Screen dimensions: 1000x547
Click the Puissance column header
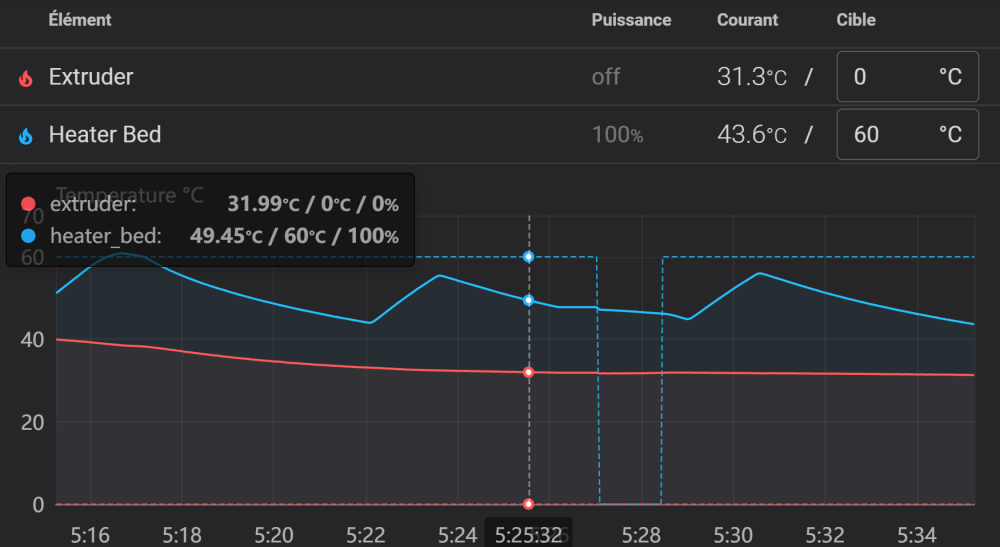pyautogui.click(x=631, y=20)
